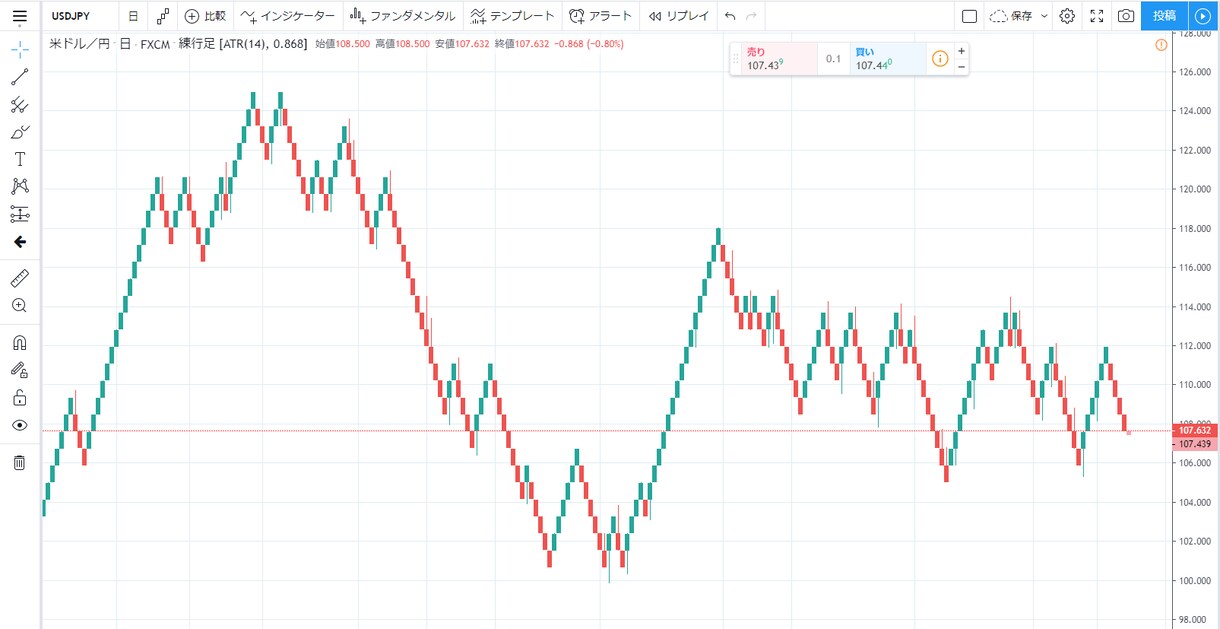Click the 売り sell button at 107.43

tap(780, 59)
